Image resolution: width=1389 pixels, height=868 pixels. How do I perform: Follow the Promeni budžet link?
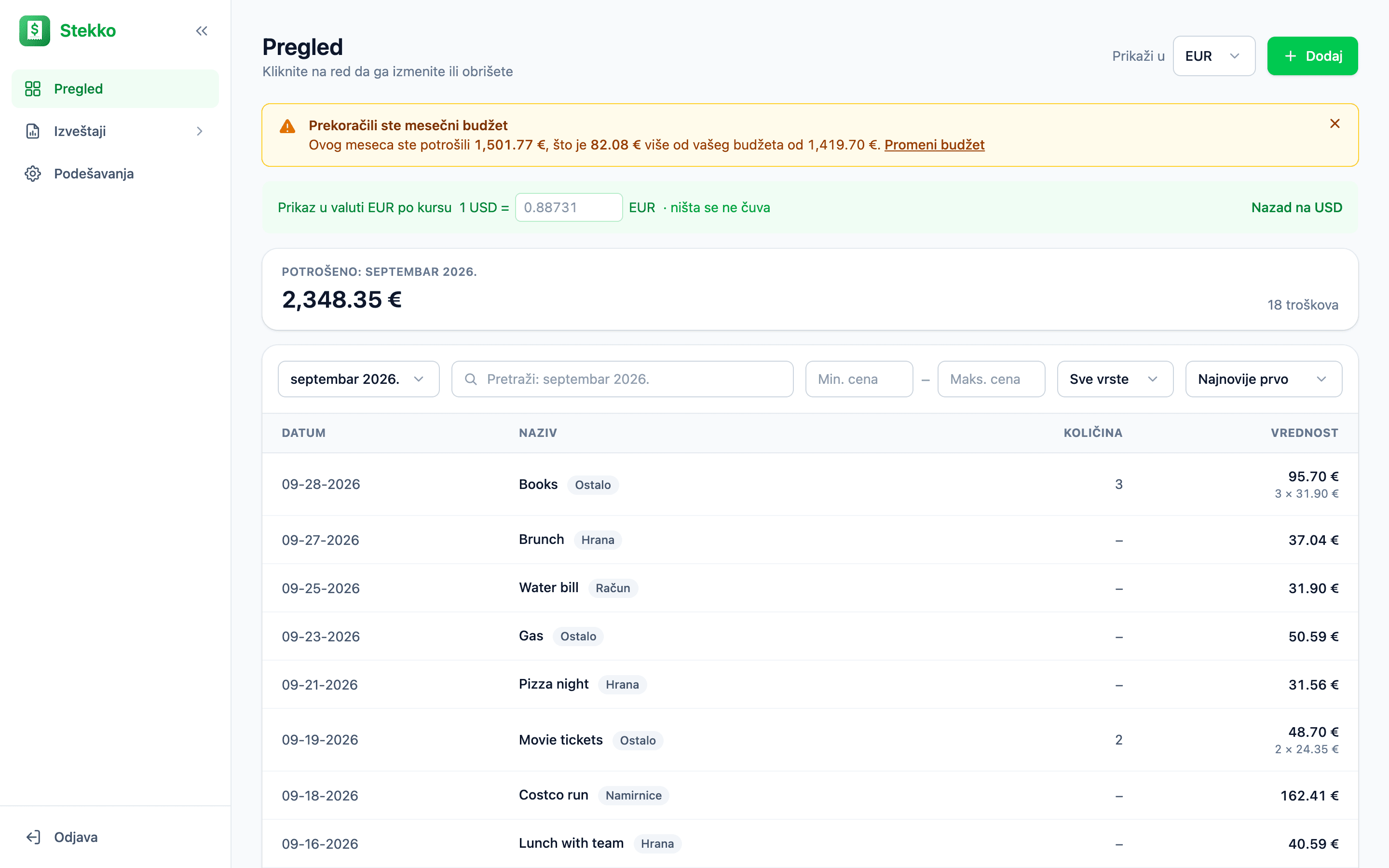click(x=934, y=145)
